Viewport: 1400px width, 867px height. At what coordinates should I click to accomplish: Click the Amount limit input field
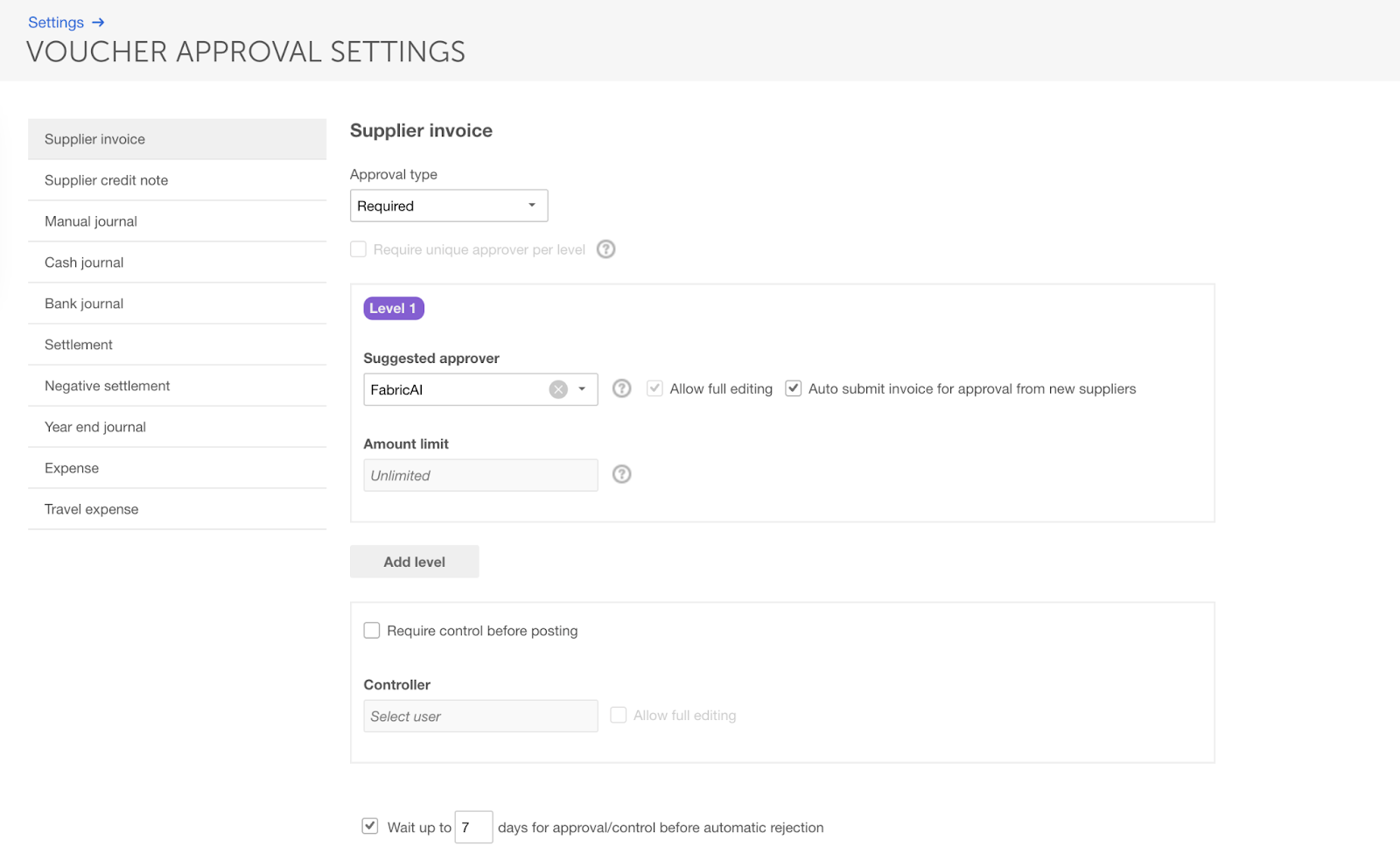(480, 475)
